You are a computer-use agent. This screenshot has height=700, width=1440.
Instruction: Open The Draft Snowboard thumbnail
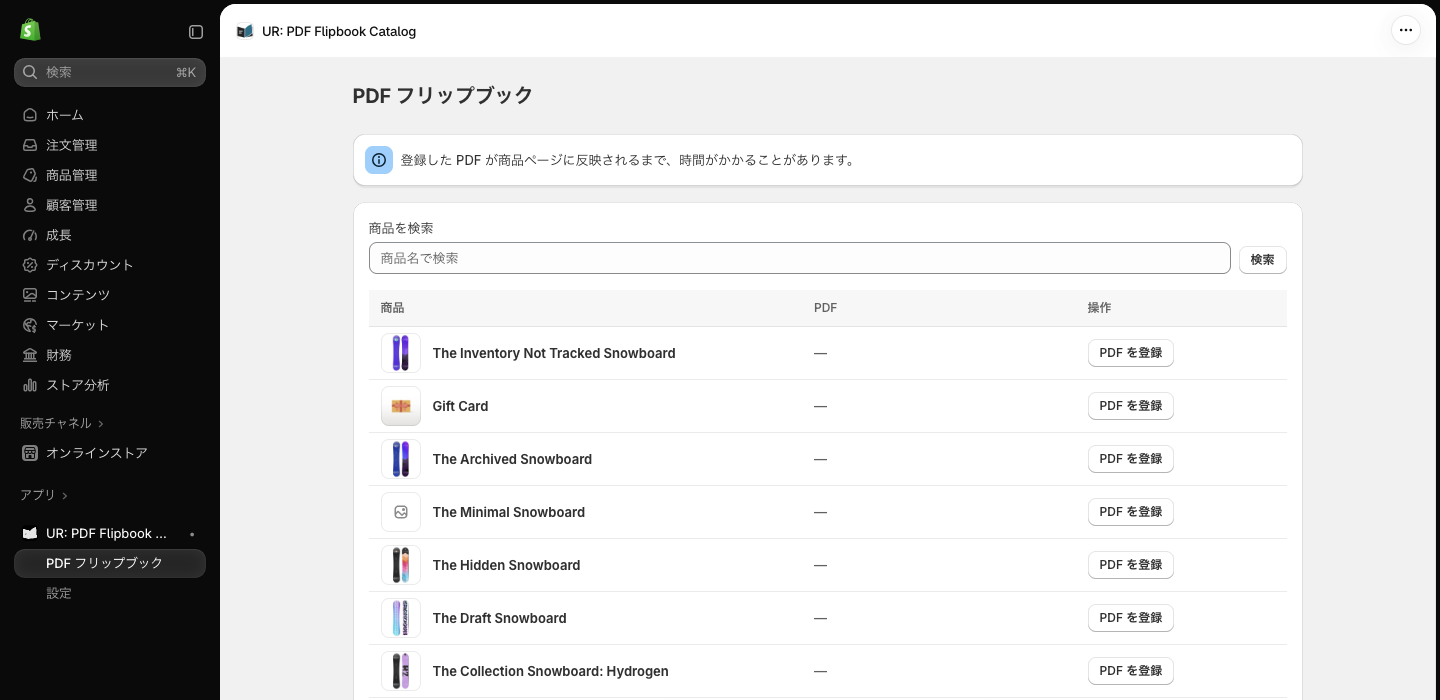[401, 618]
